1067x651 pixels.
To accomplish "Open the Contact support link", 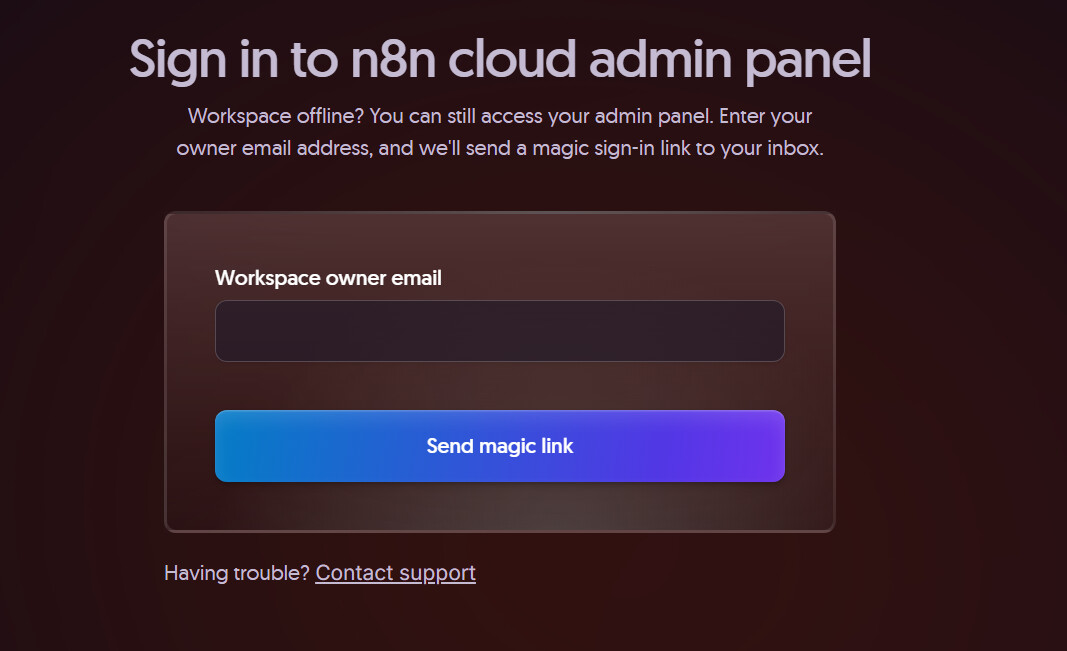I will point(395,573).
